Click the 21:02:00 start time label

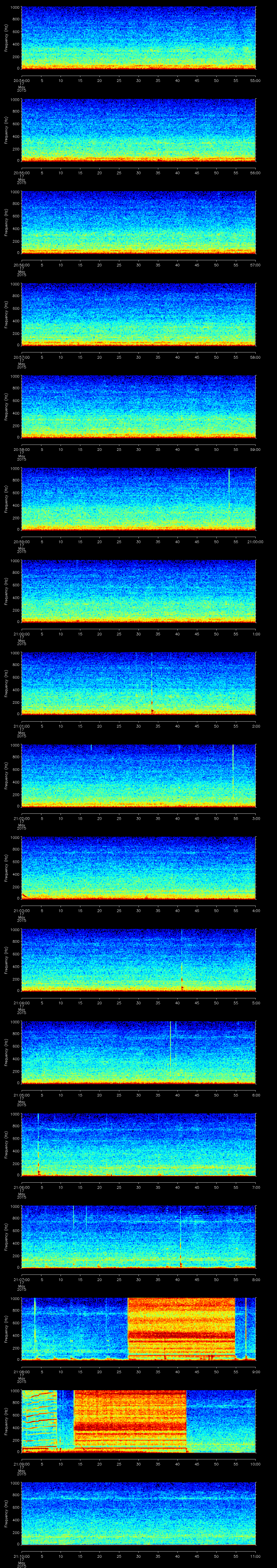[21, 819]
